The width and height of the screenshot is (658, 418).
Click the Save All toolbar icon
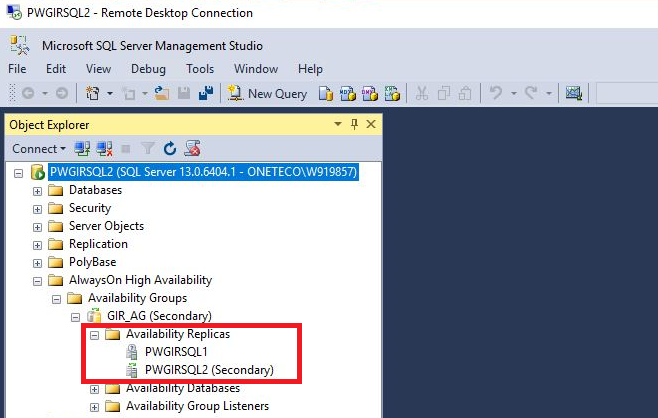coord(206,93)
